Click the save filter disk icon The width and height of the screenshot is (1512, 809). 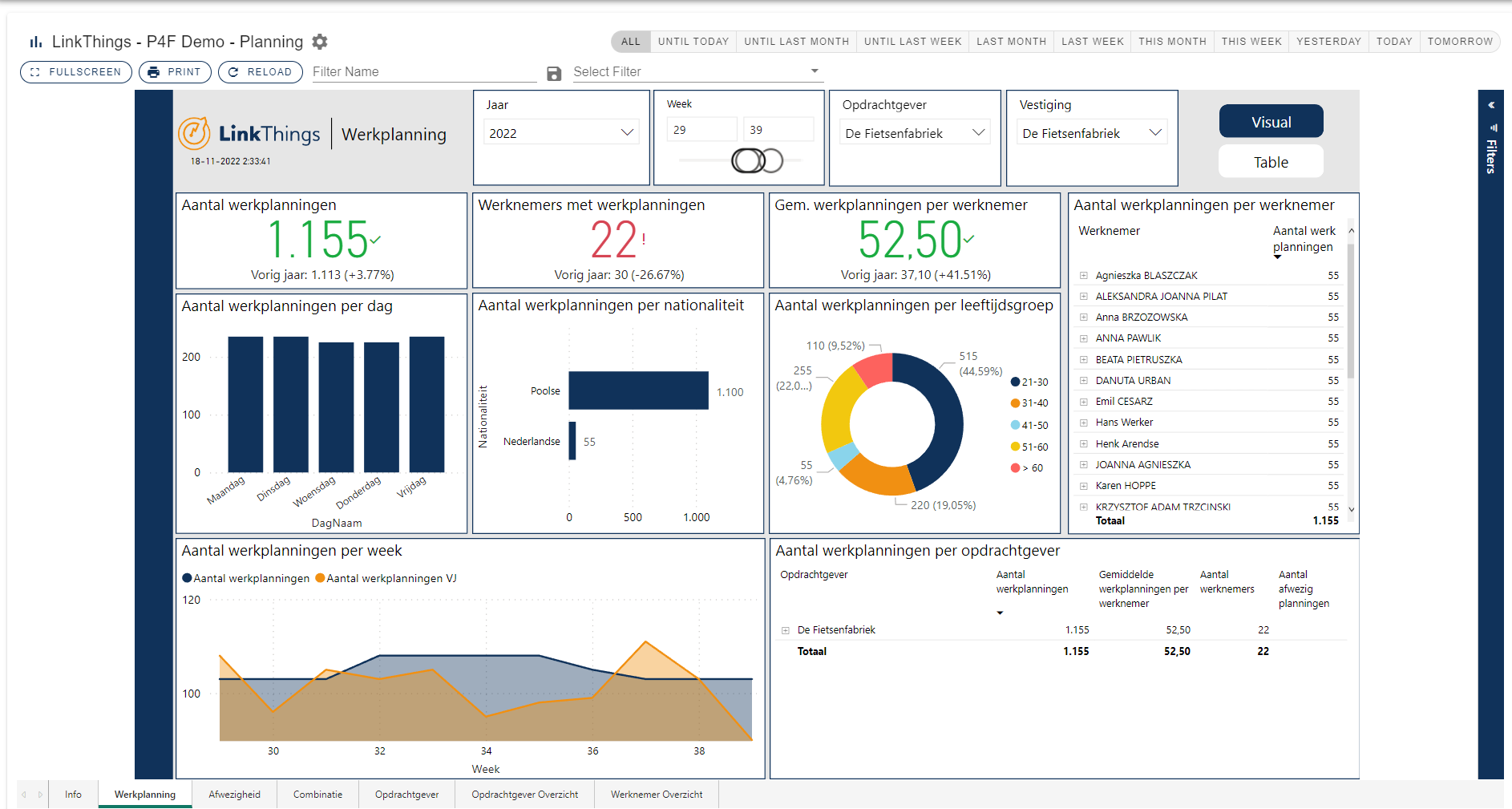[x=554, y=72]
